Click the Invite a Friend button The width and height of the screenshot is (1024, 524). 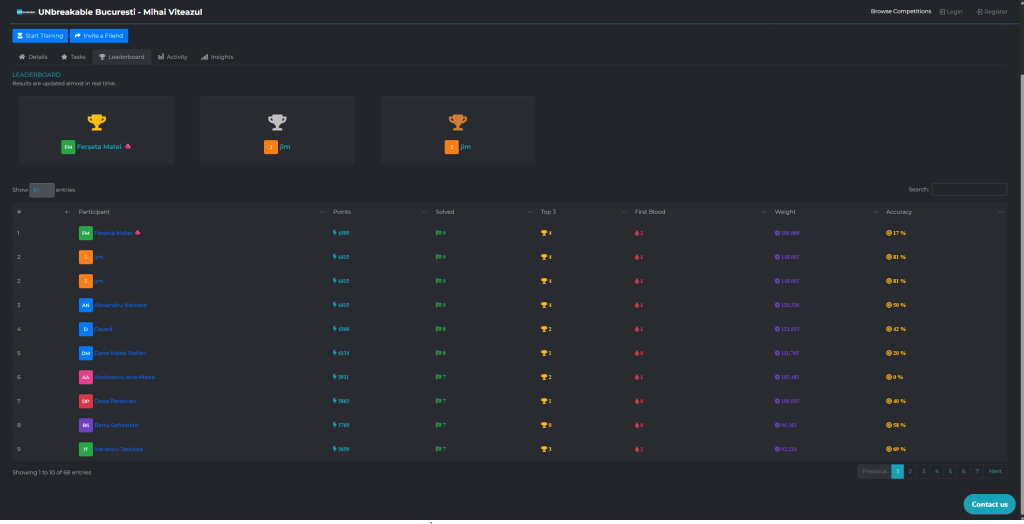[99, 36]
